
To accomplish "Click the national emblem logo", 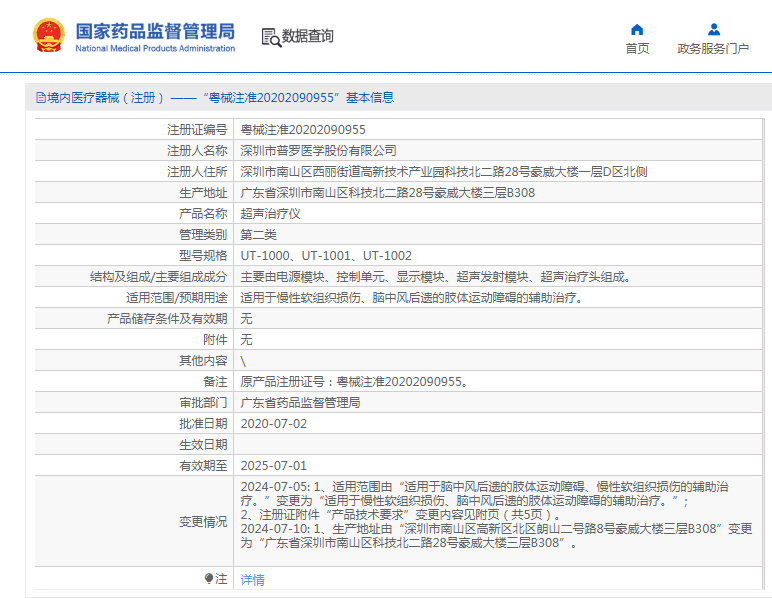I will tap(49, 35).
